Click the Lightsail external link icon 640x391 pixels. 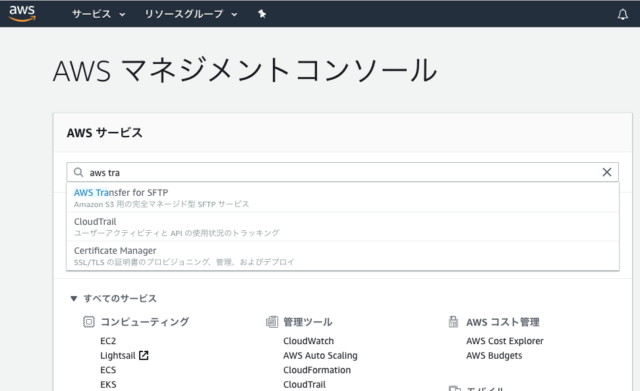[144, 355]
